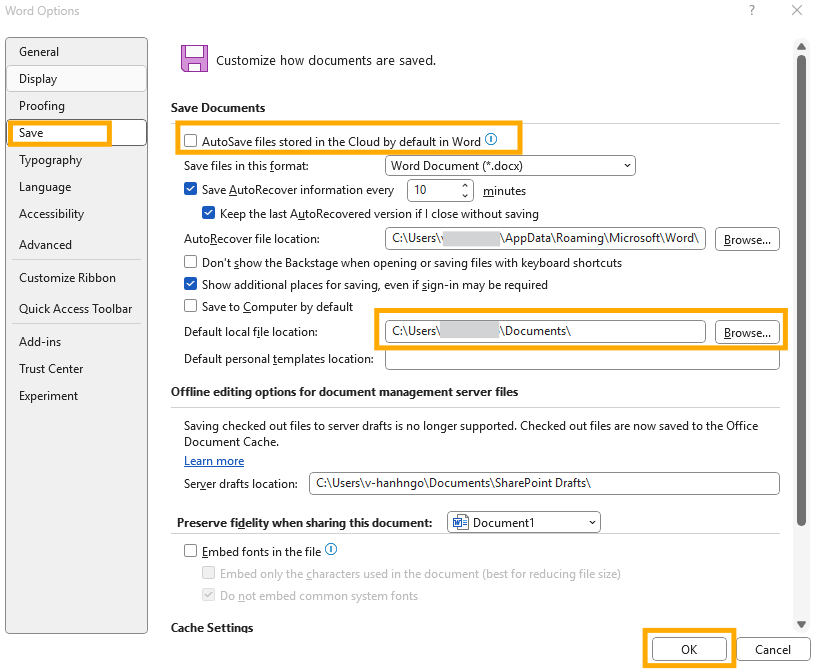The width and height of the screenshot is (814, 670).
Task: Confirm with the OK button
Action: tap(689, 649)
